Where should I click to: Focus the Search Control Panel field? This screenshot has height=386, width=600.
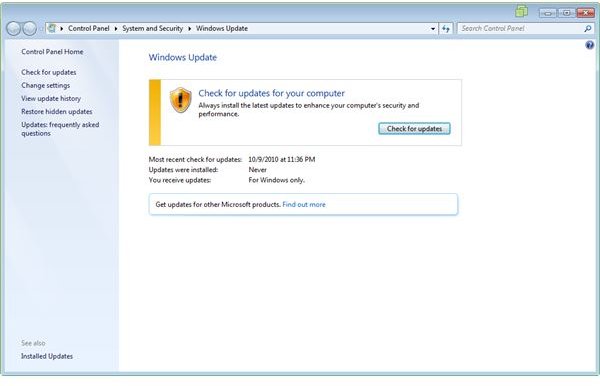pos(521,28)
